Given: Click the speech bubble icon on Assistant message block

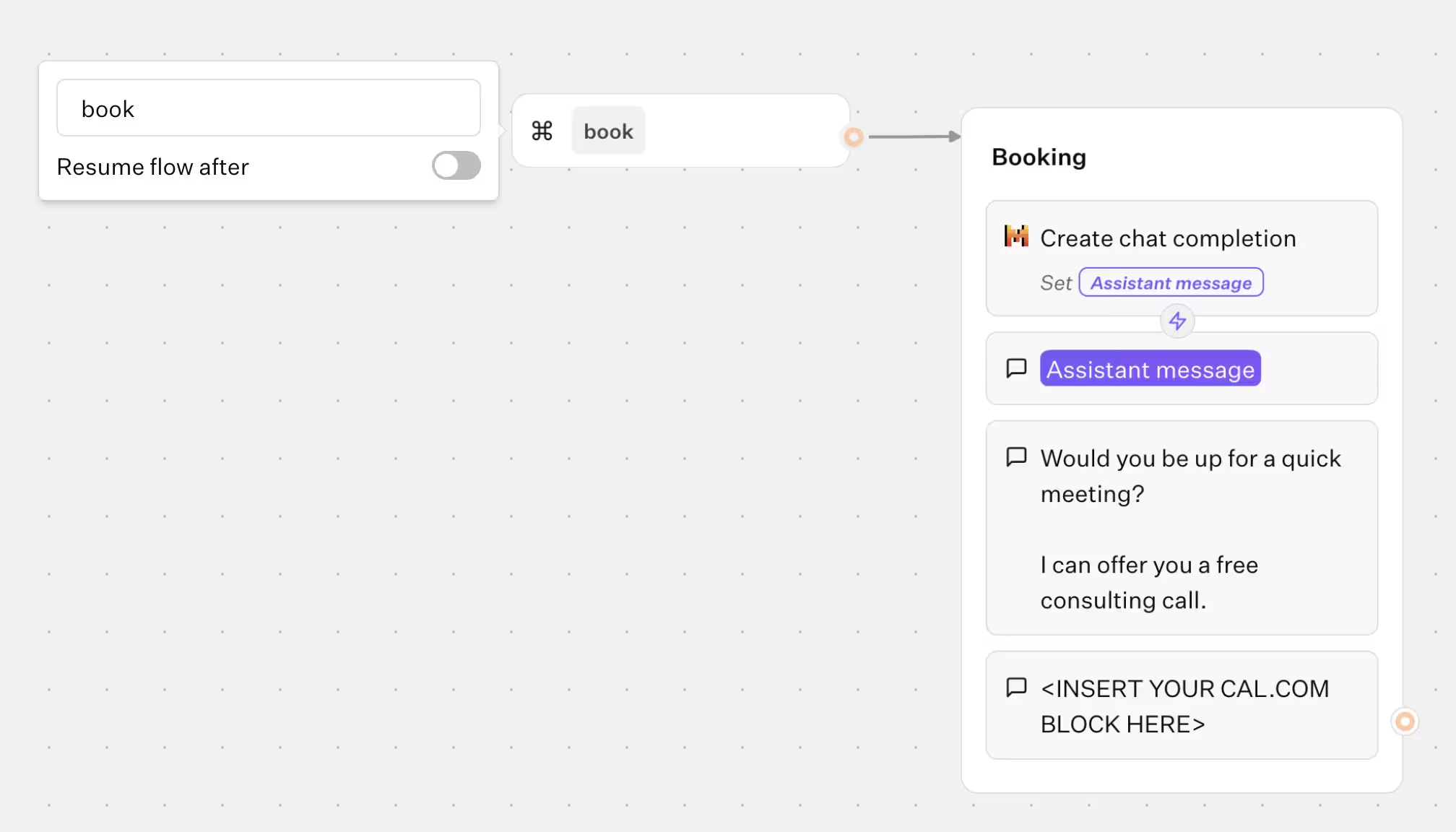Looking at the screenshot, I should pyautogui.click(x=1016, y=368).
